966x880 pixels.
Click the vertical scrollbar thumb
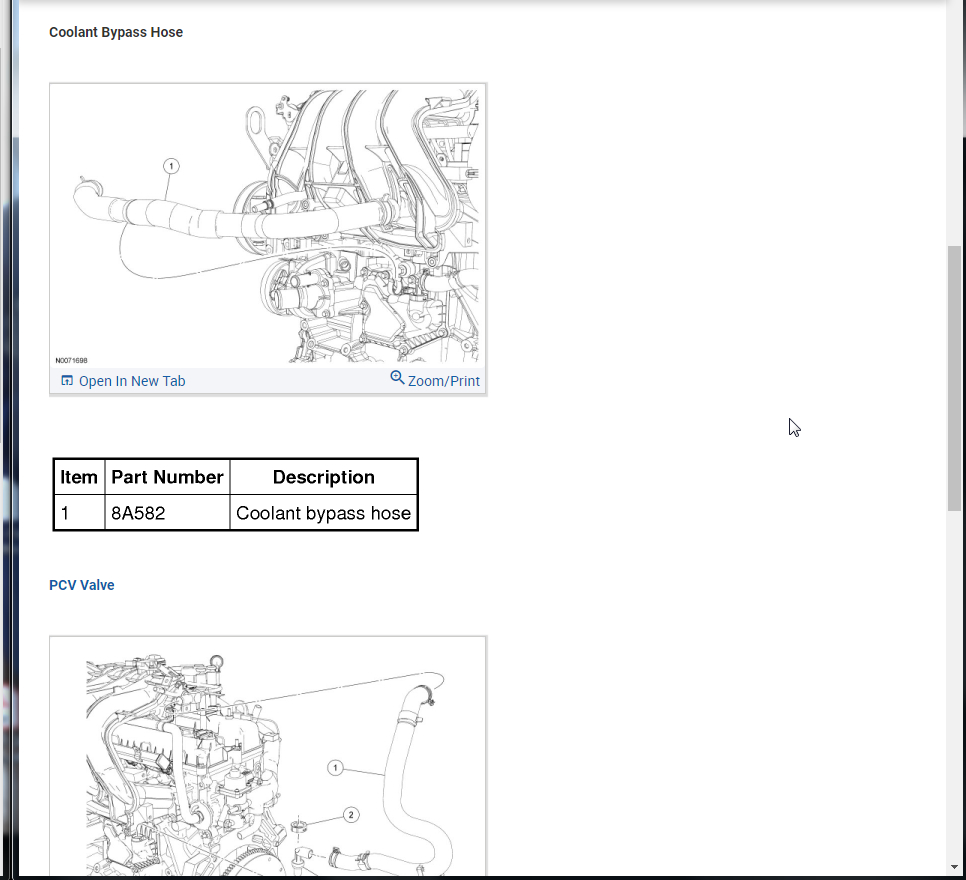[954, 378]
